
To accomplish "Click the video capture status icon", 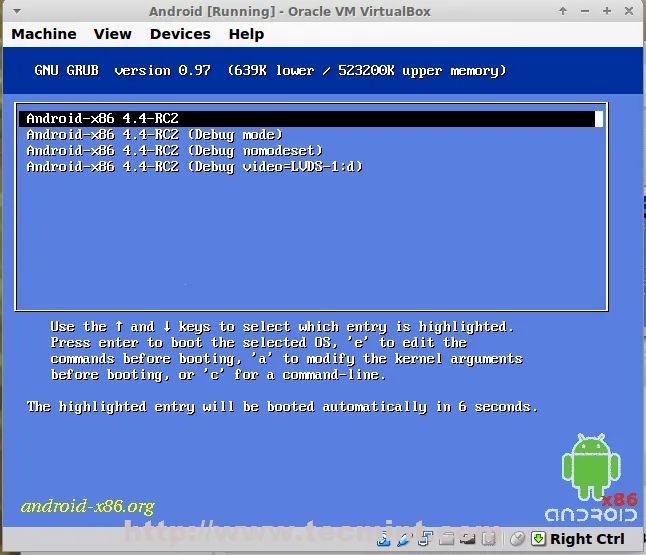I will pos(468,539).
